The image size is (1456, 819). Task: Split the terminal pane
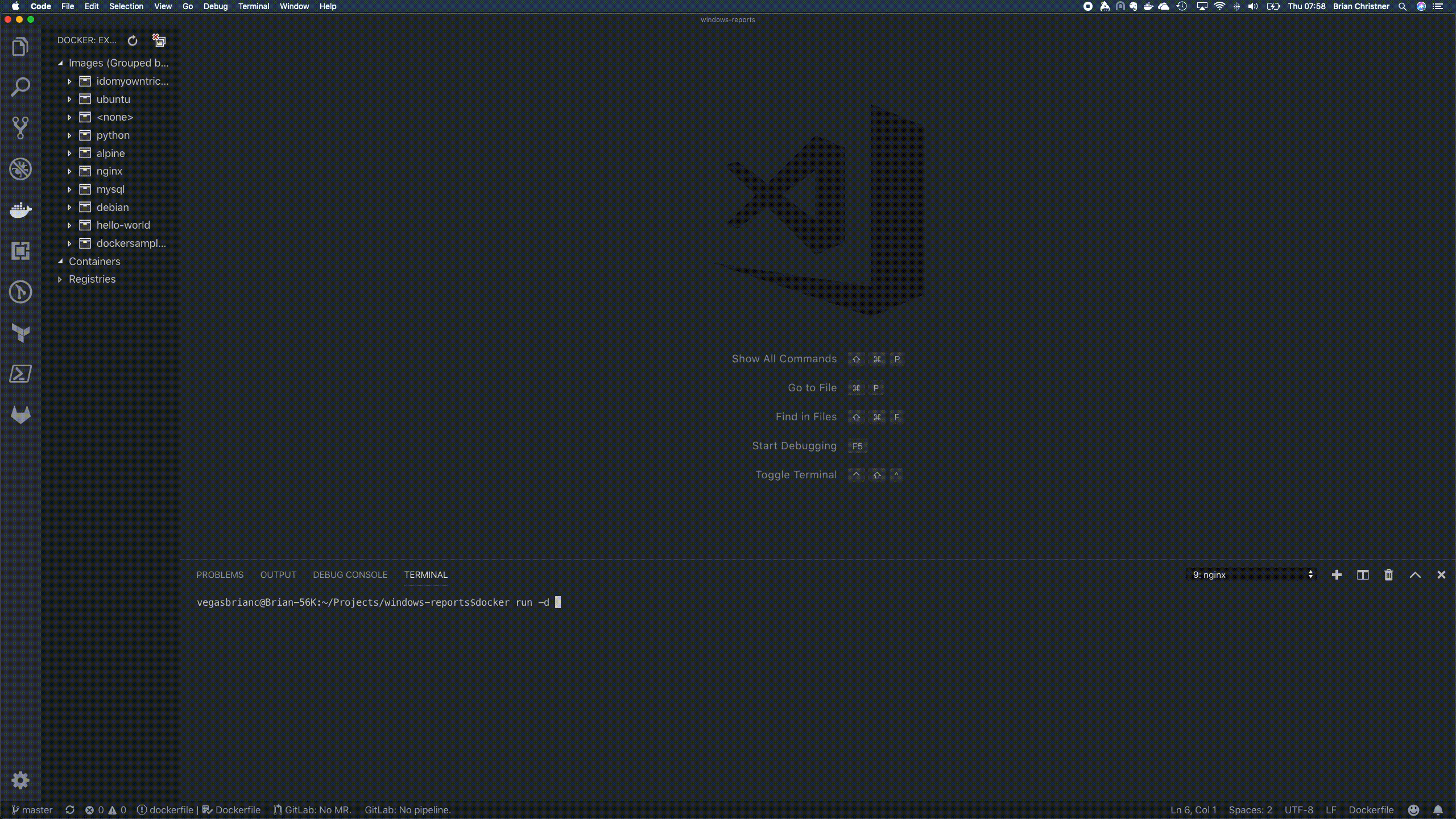tap(1363, 575)
